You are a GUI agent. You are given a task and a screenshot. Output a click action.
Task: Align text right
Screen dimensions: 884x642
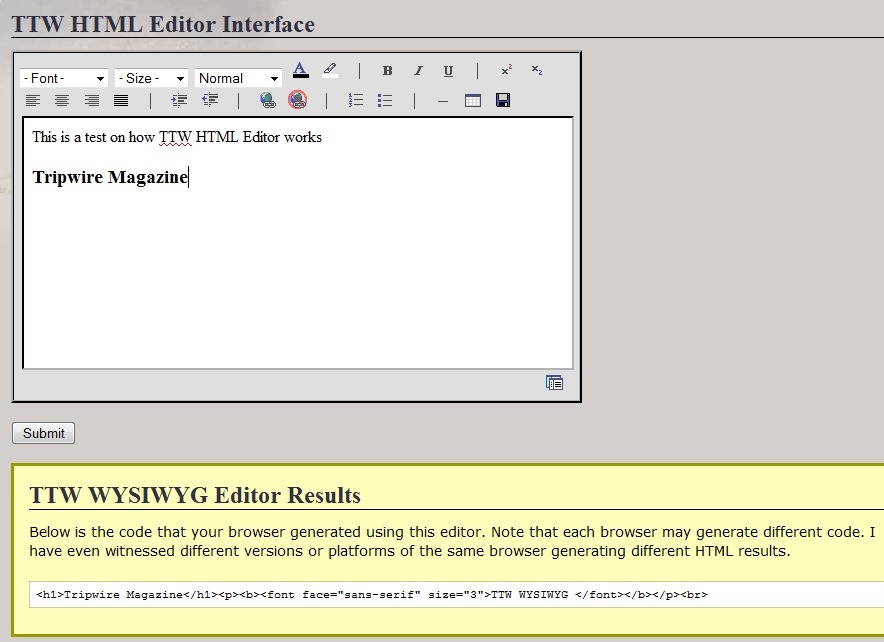click(x=92, y=101)
